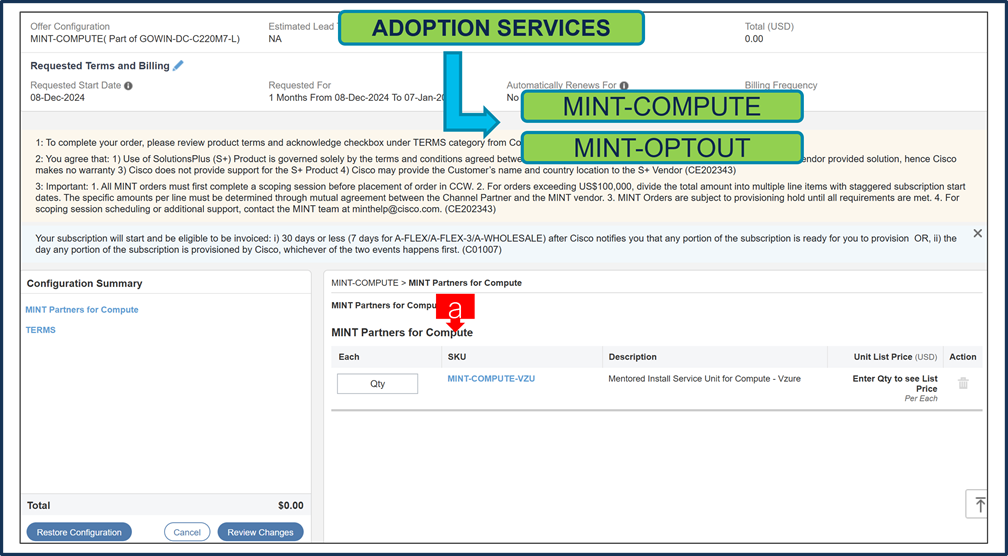
Task: Edit Requested Terms and Billing with pencil icon
Action: pos(178,66)
